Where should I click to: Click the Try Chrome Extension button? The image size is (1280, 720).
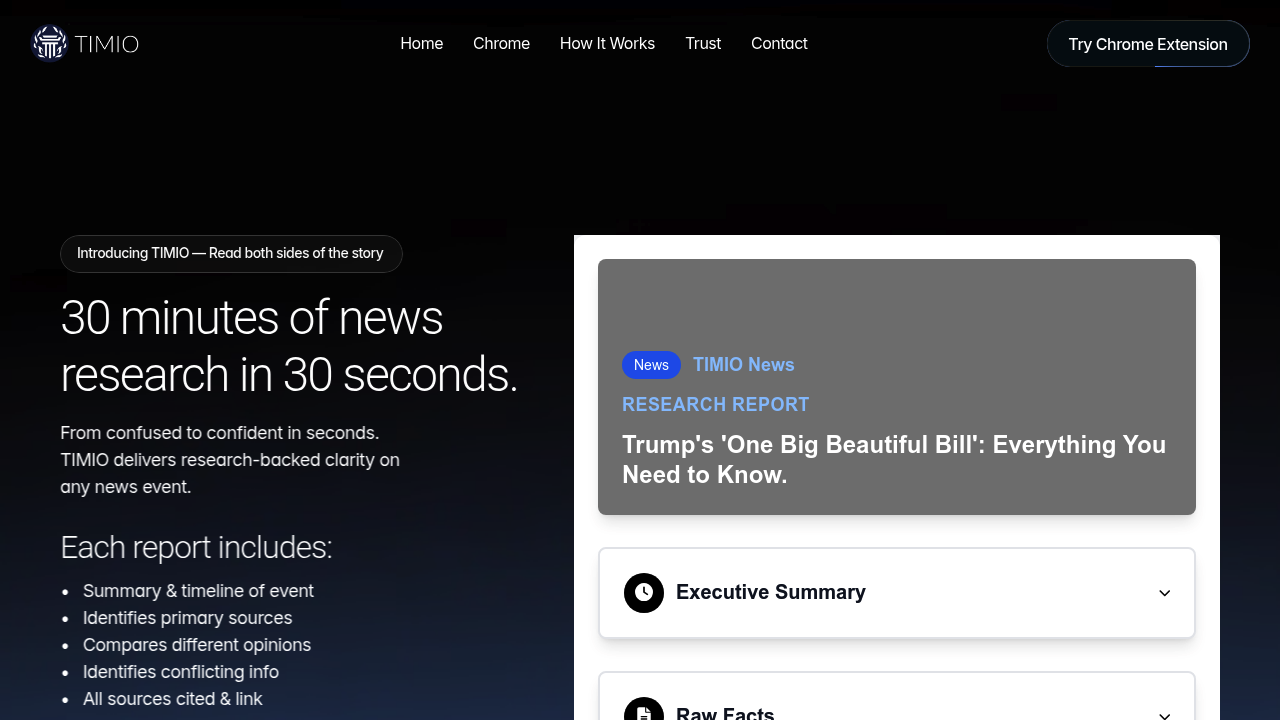(1148, 43)
